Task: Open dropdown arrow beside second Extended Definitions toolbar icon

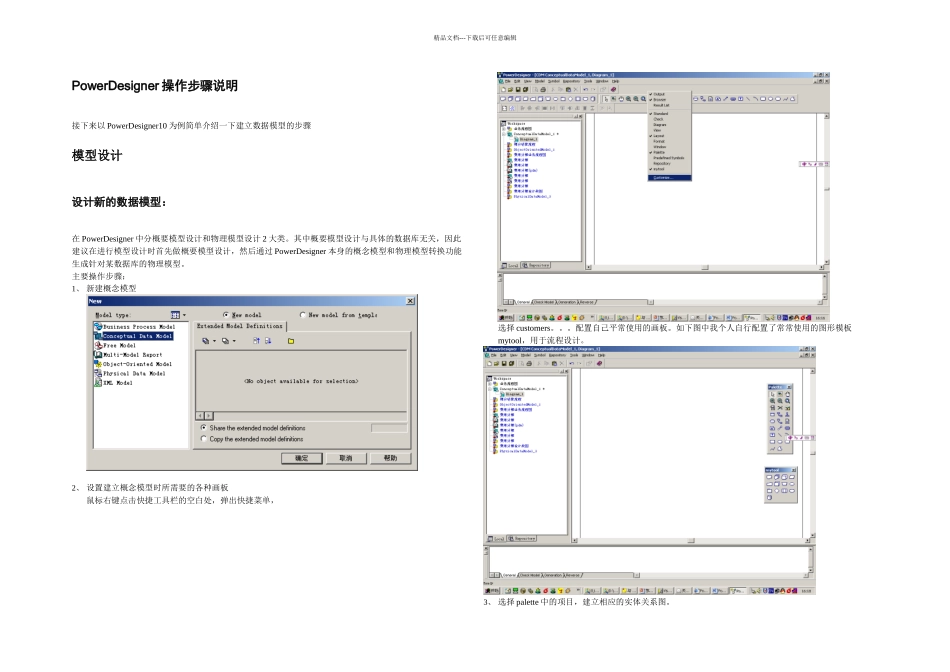Action: (234, 341)
